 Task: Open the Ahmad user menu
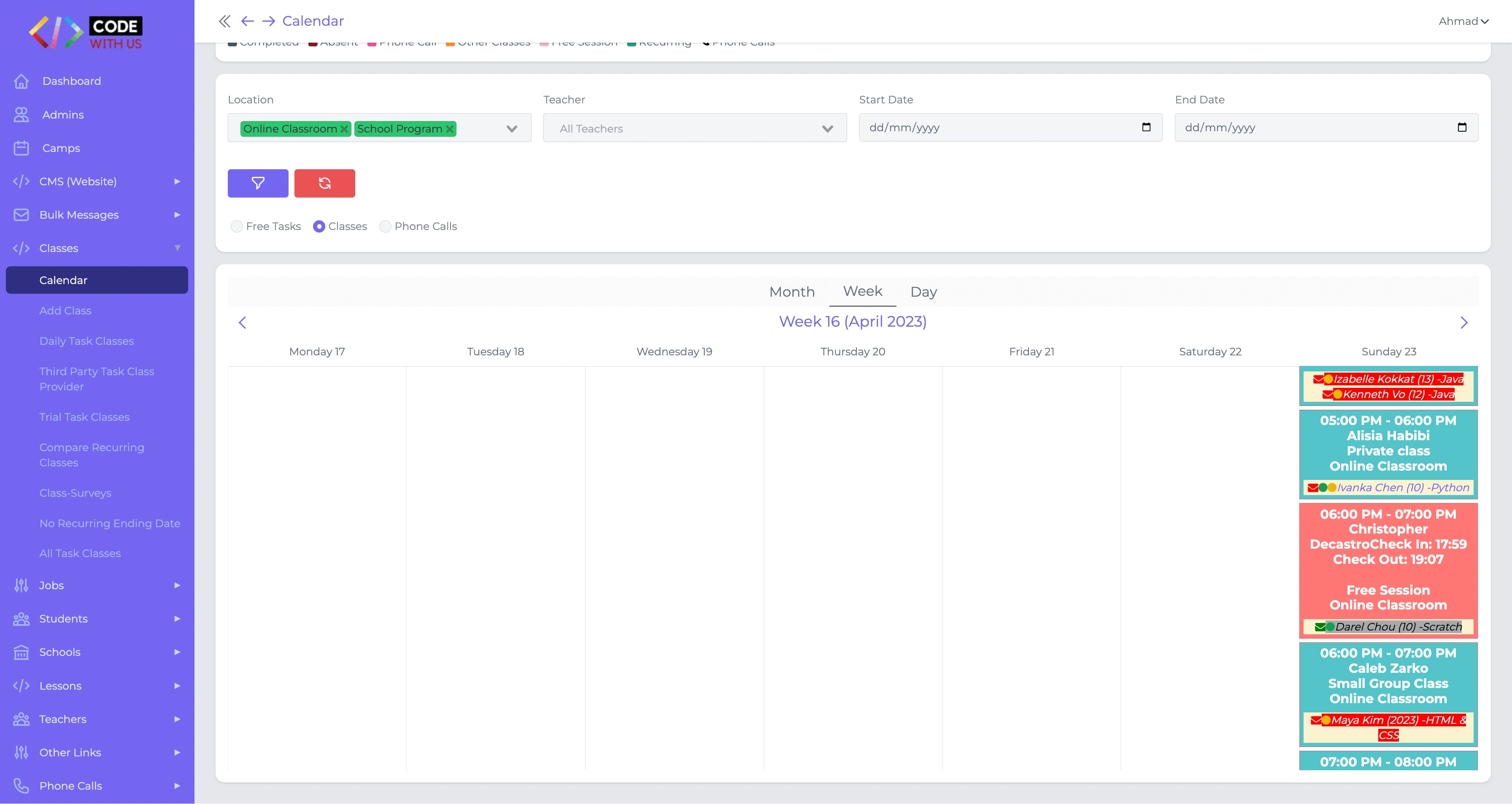(1463, 21)
